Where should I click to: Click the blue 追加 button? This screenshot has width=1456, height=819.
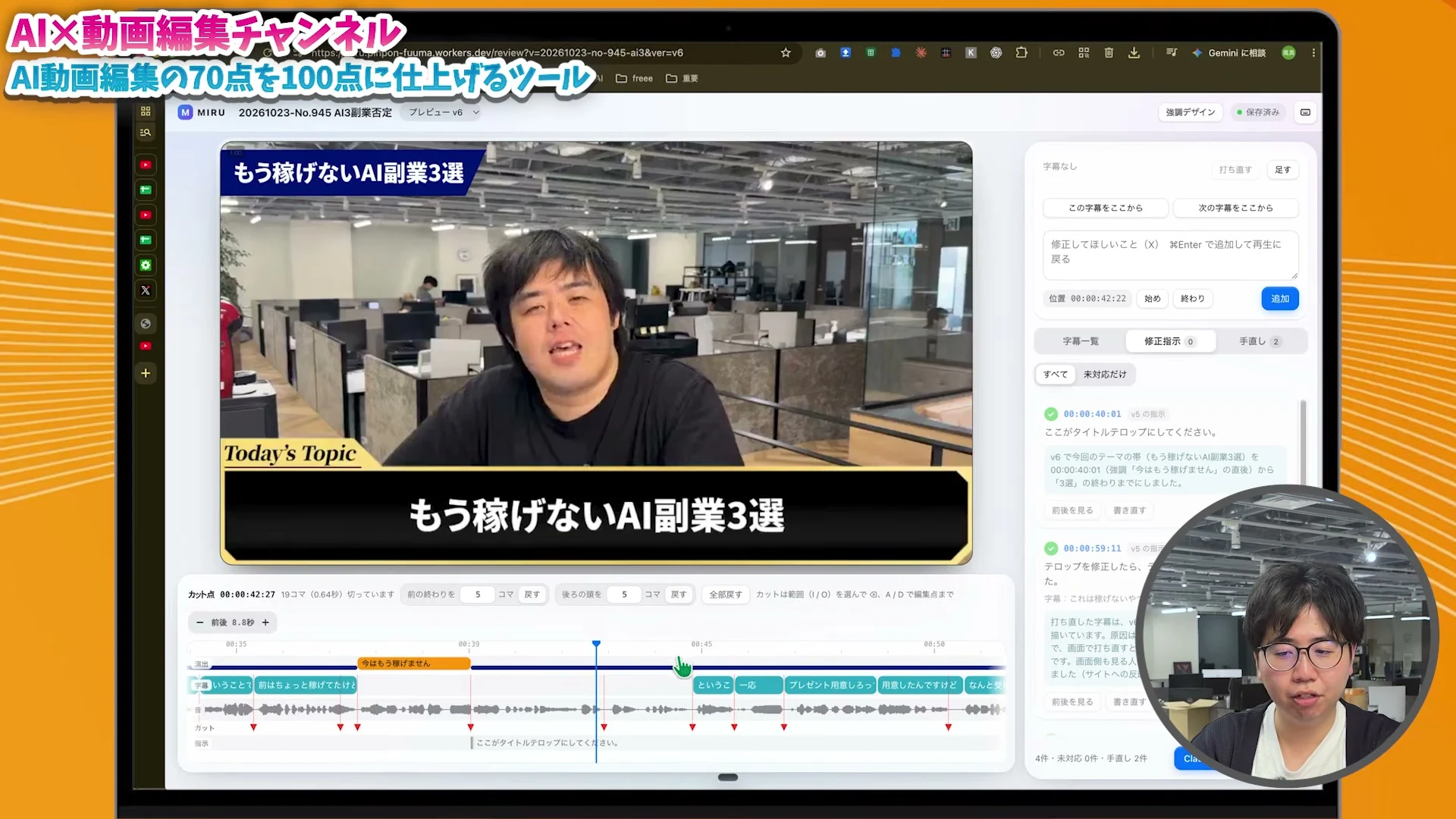coord(1280,299)
